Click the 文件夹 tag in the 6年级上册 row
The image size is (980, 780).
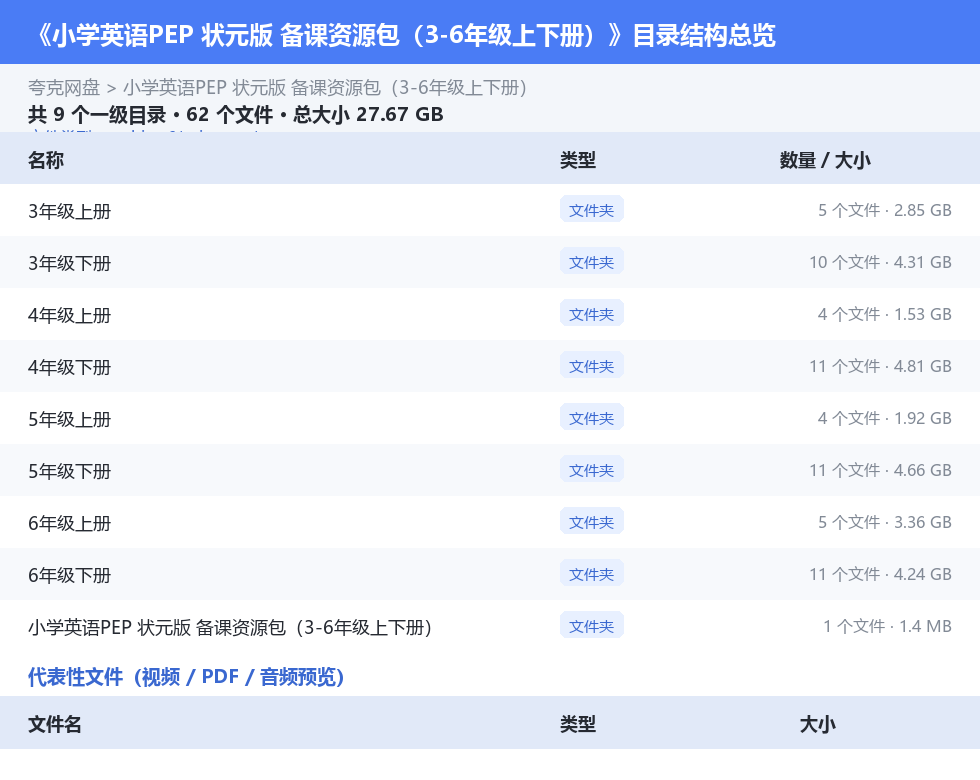[591, 521]
